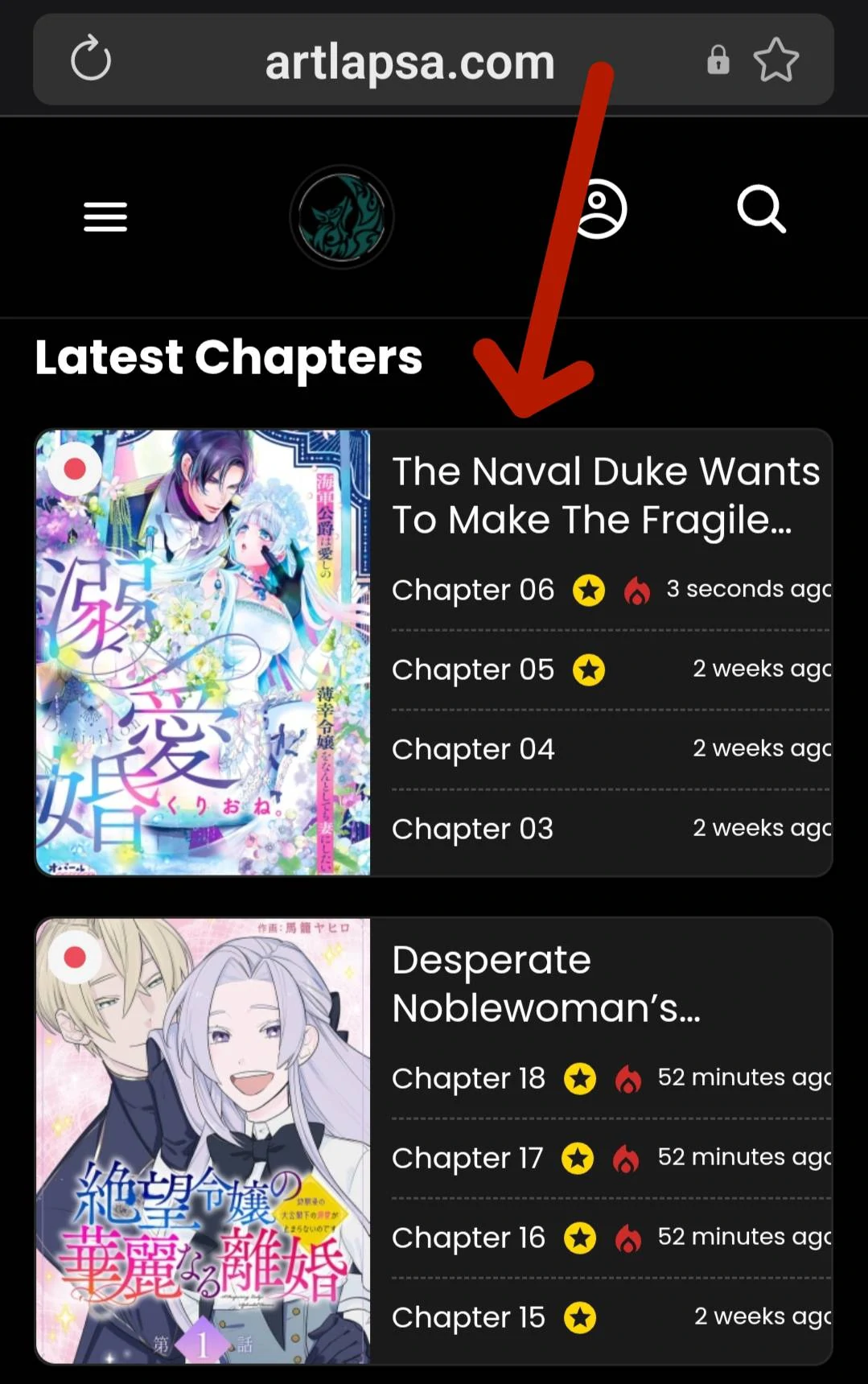Select the Desperate Noblewoman cover thumbnail
Image resolution: width=868 pixels, height=1384 pixels.
(x=204, y=1141)
